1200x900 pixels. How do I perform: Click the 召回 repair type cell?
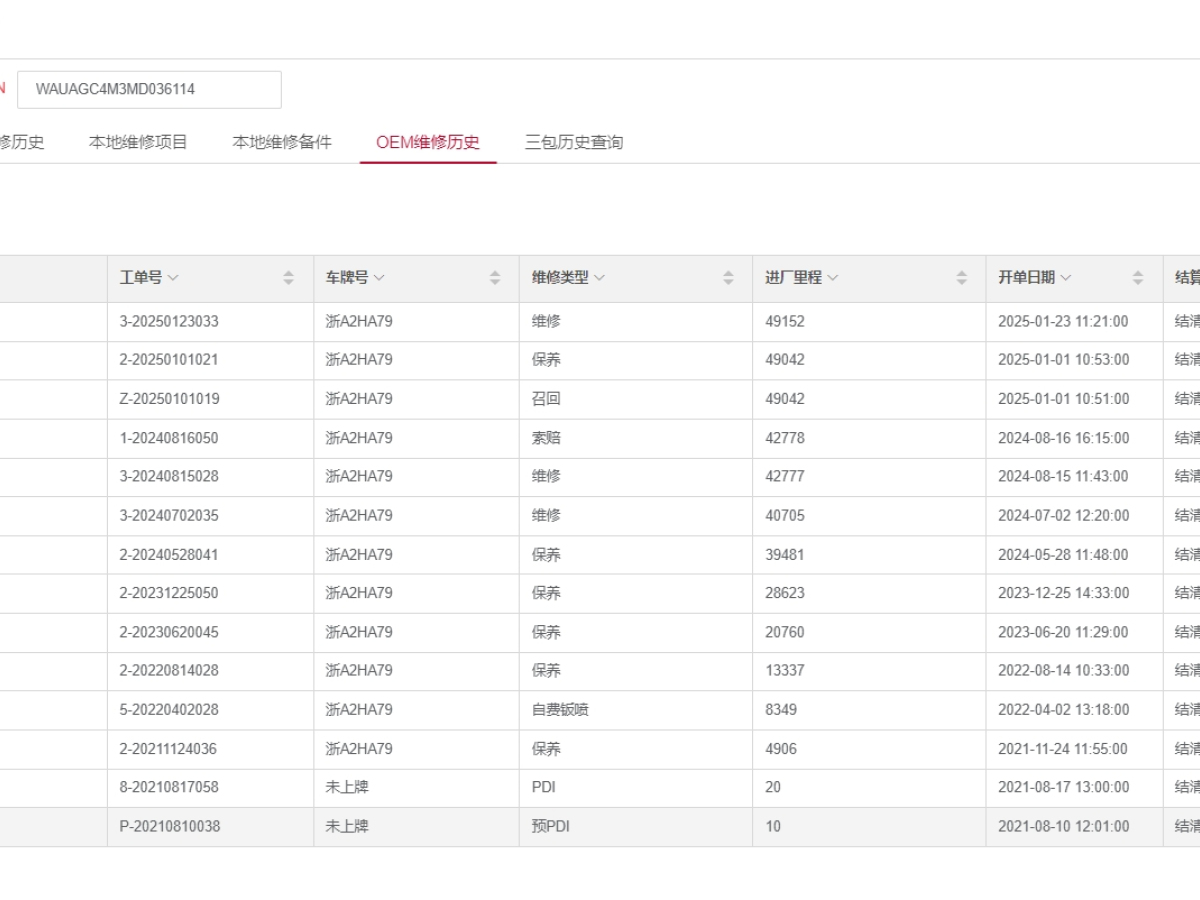(546, 398)
